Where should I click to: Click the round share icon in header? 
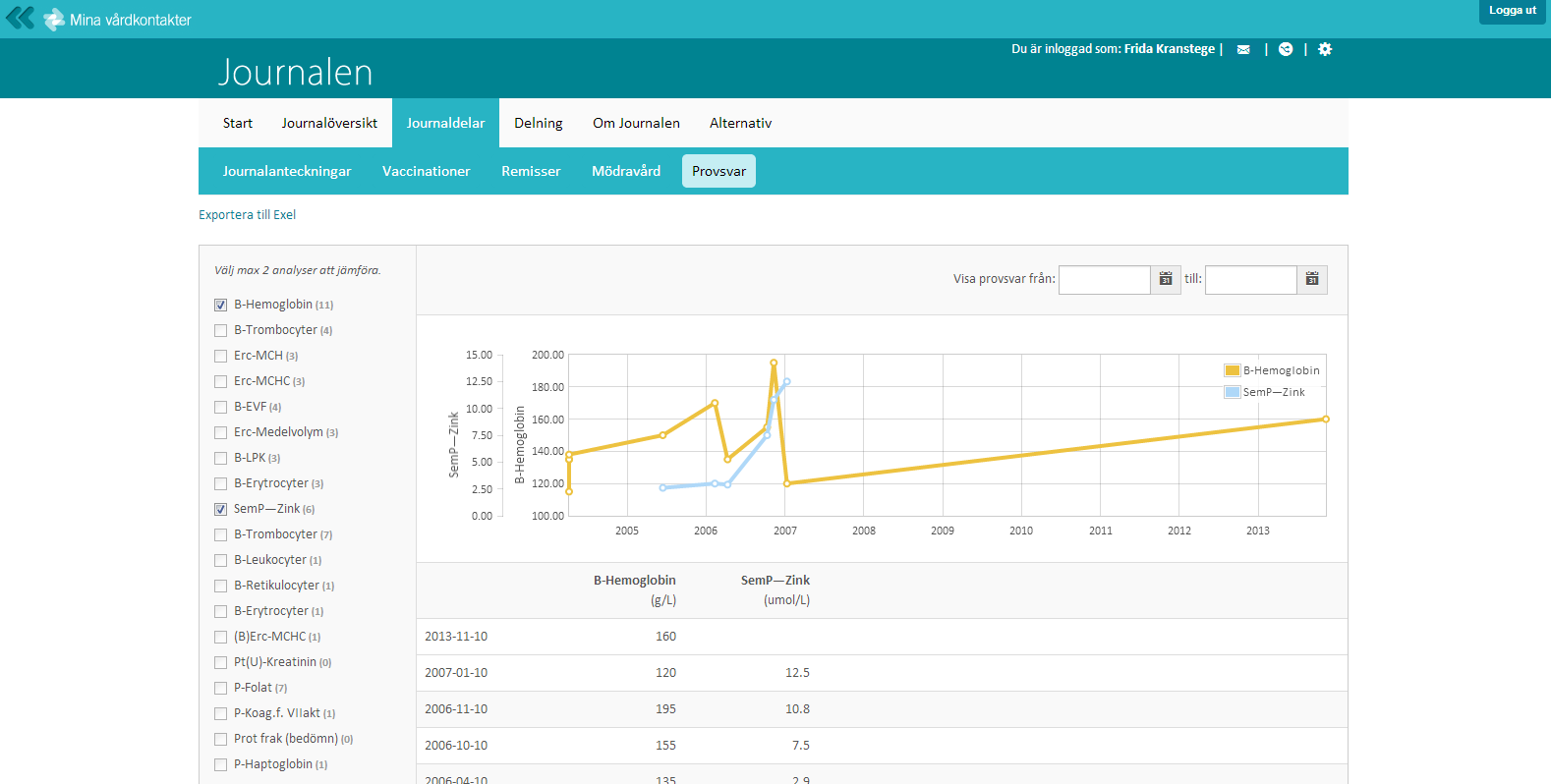click(x=1286, y=49)
